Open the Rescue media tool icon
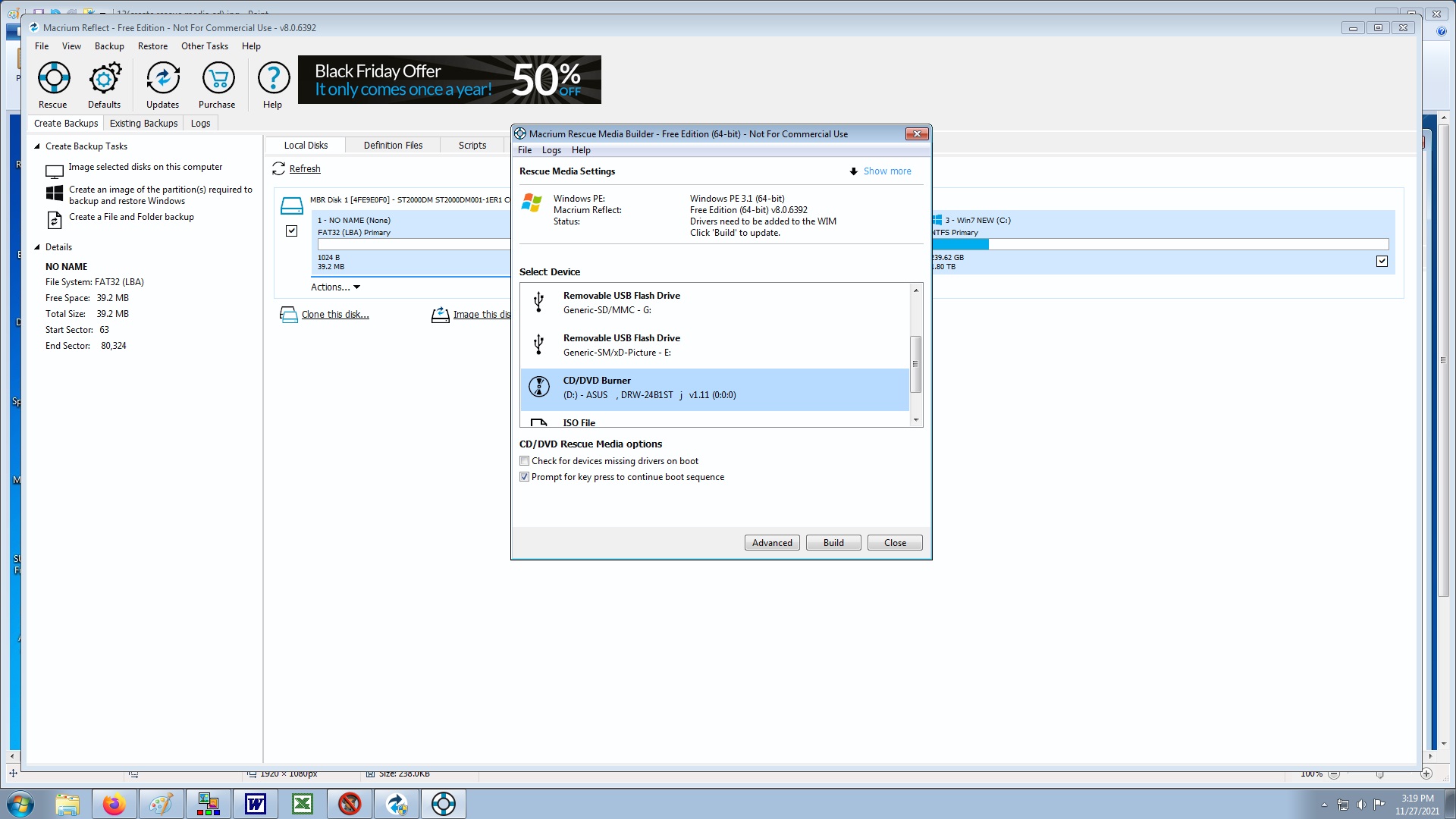The width and height of the screenshot is (1456, 819). (x=53, y=78)
